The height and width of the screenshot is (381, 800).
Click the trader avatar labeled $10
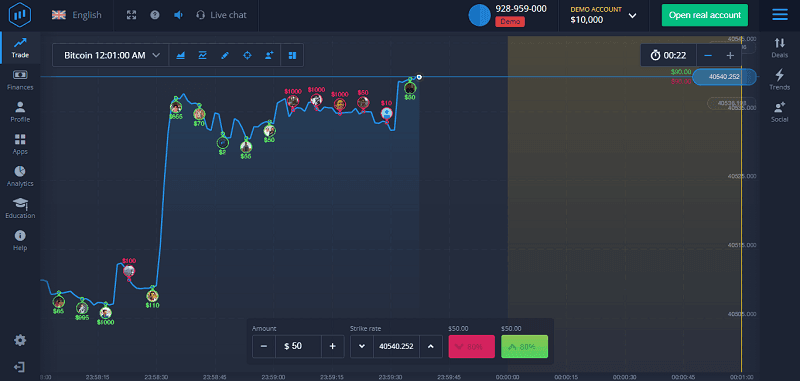tap(387, 113)
